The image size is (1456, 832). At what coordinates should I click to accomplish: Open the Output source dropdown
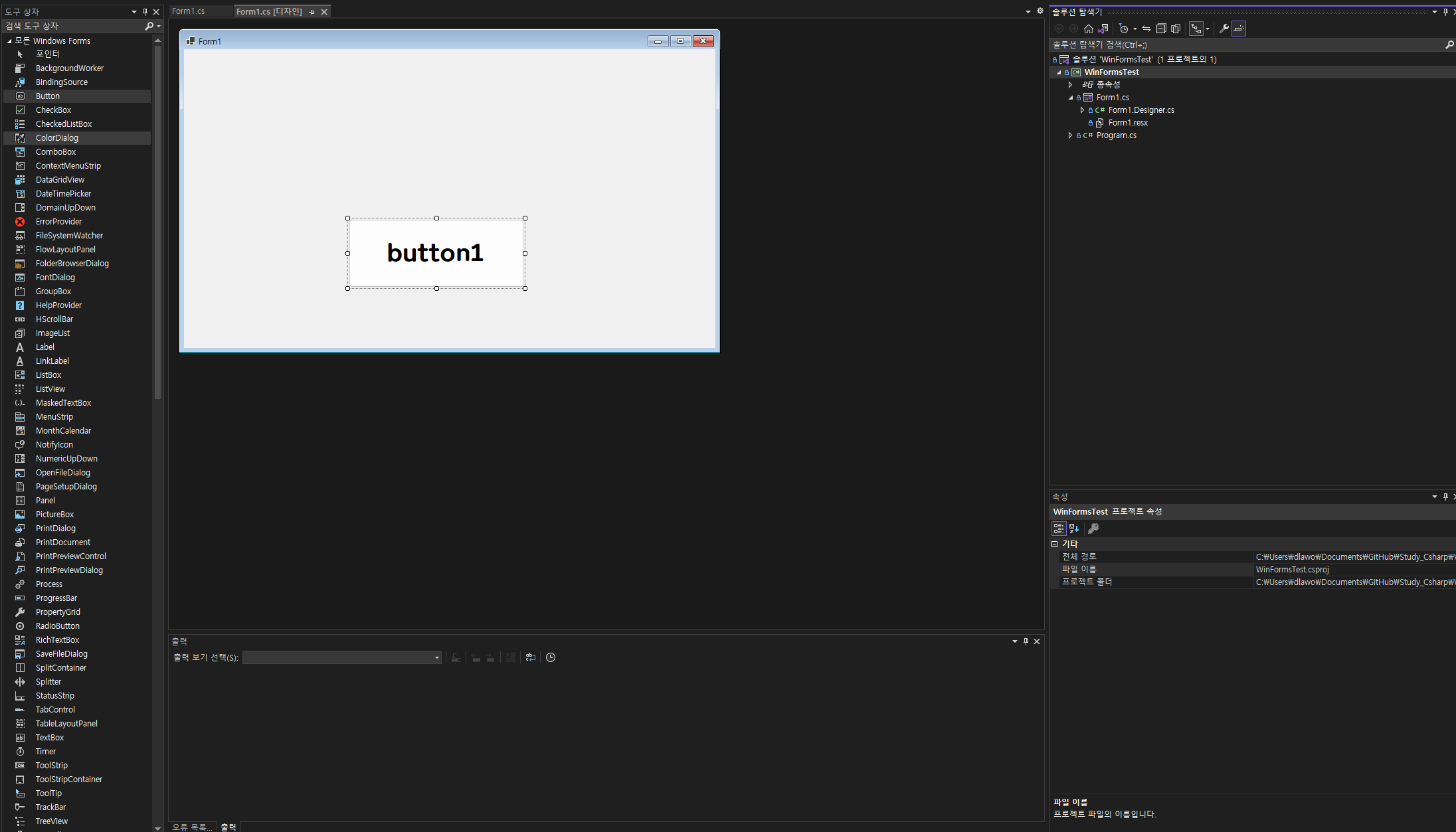point(436,657)
